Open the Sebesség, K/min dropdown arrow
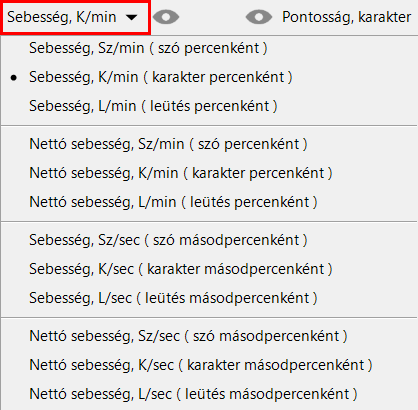 [x=132, y=17]
